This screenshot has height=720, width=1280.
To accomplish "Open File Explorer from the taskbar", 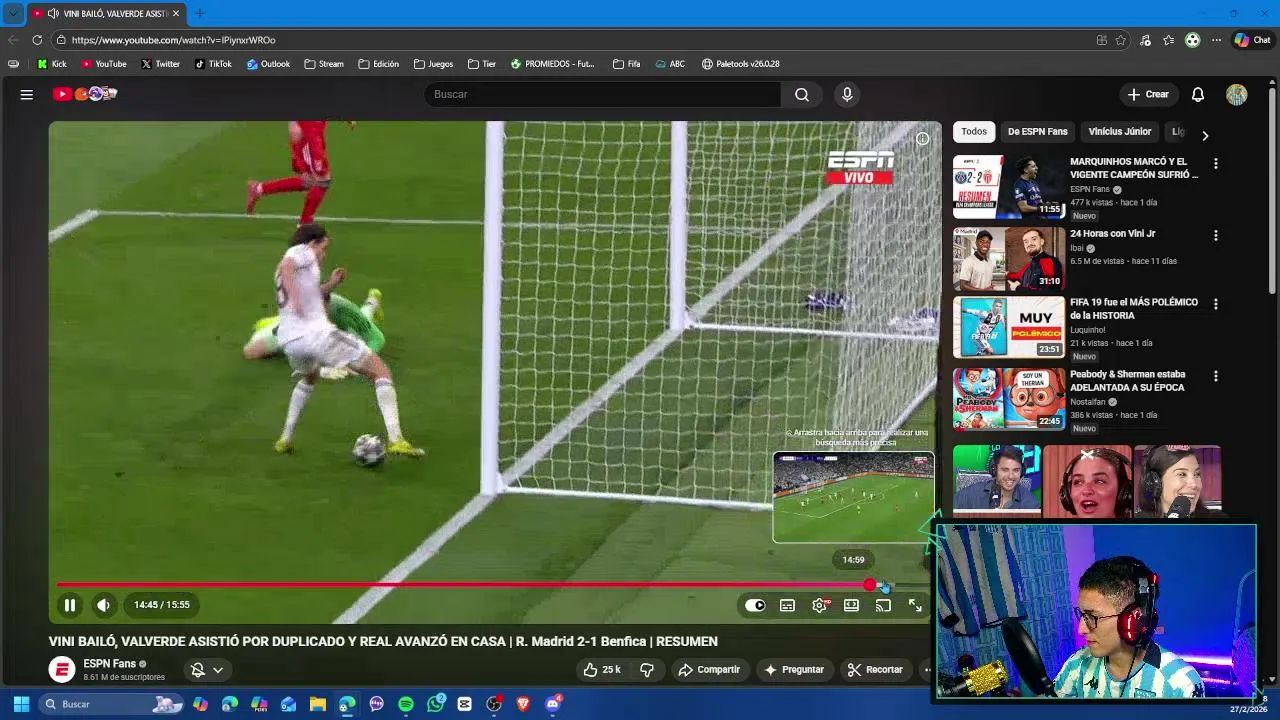I will [x=318, y=704].
